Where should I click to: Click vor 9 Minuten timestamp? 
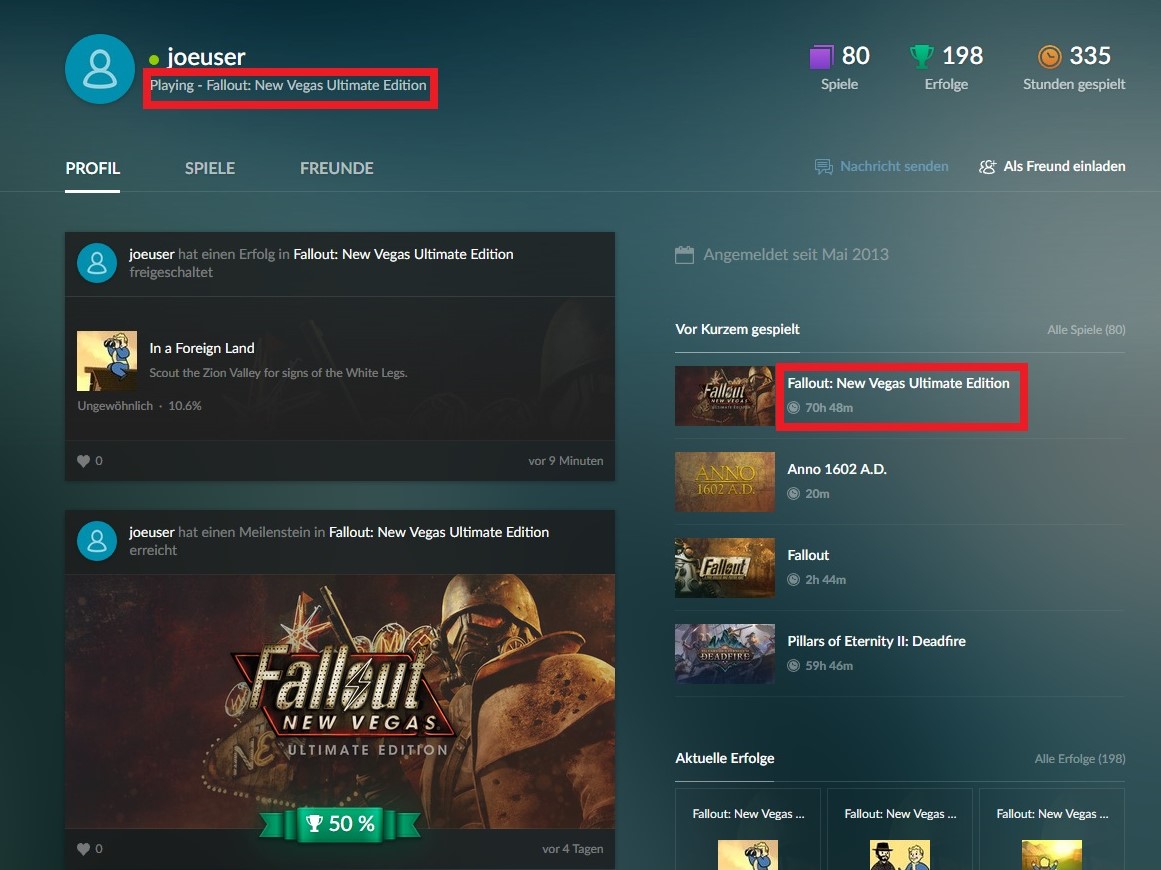coord(566,461)
